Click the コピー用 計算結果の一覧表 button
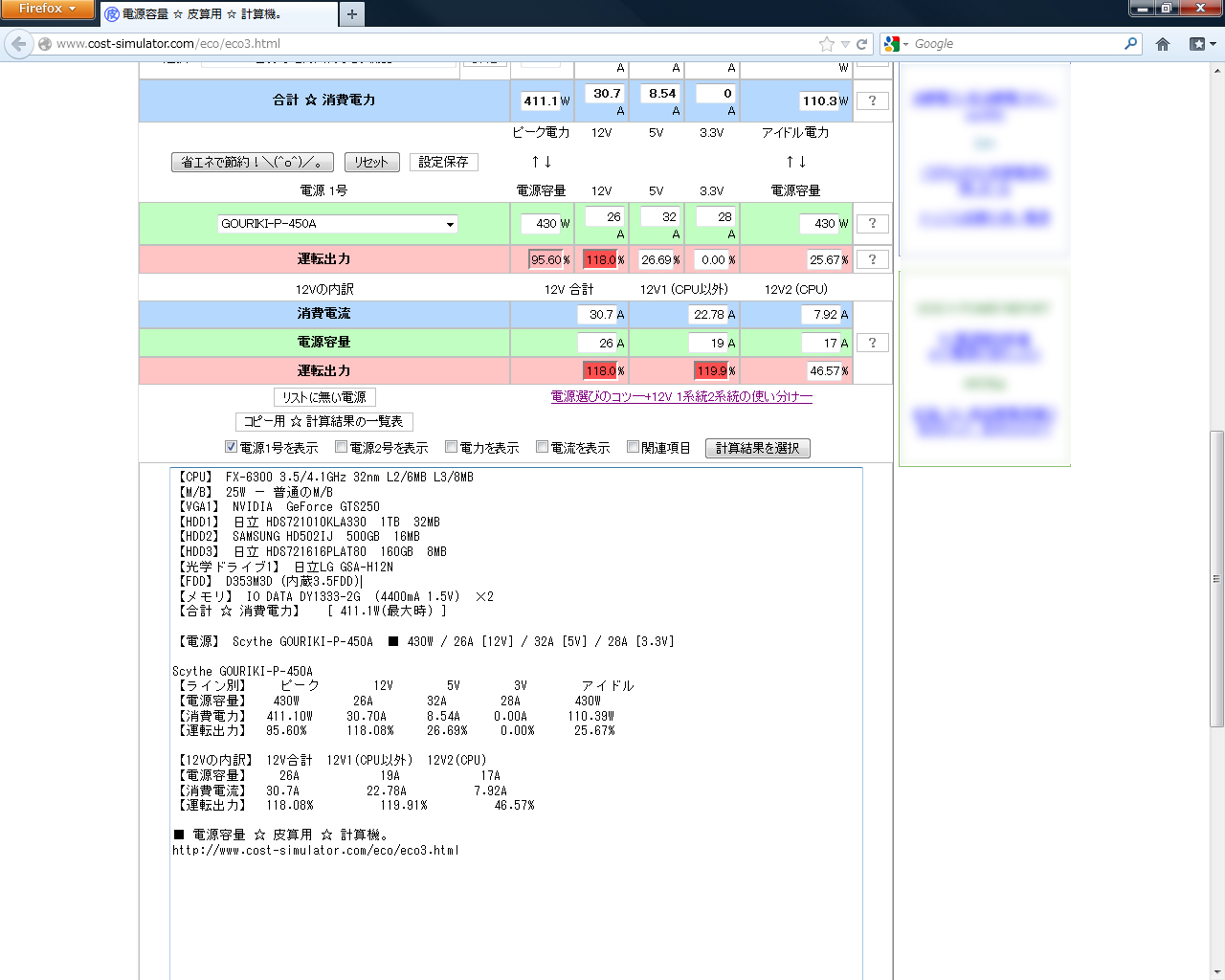Screen dimensions: 1225x980 click(323, 421)
